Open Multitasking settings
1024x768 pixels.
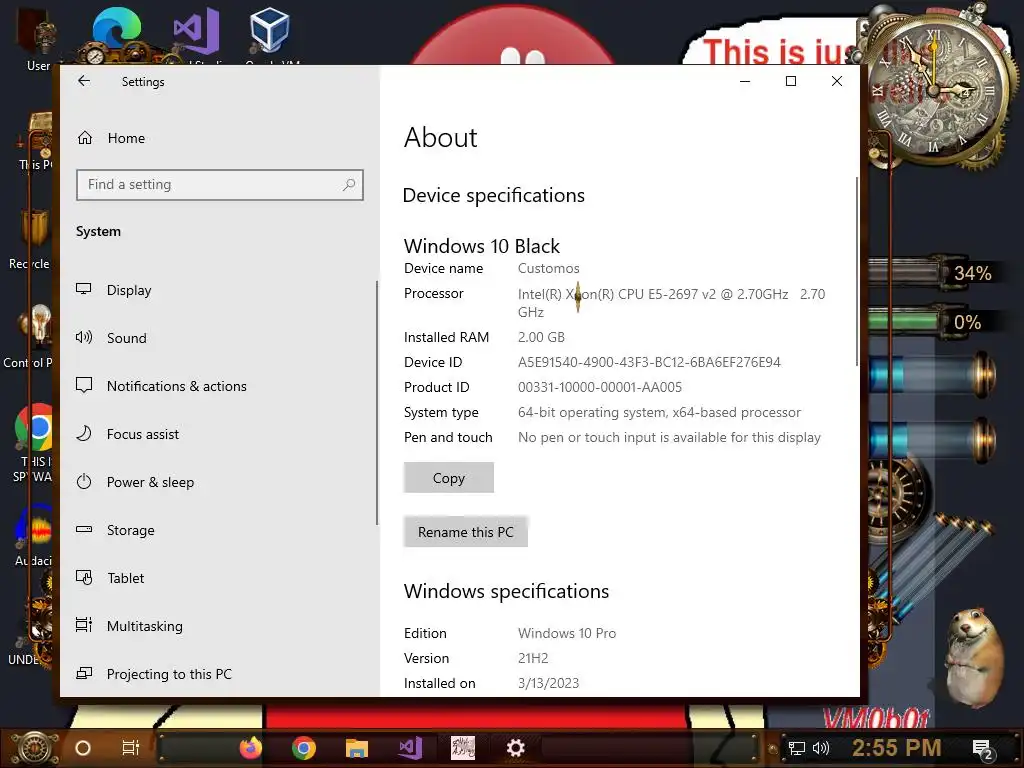click(144, 626)
